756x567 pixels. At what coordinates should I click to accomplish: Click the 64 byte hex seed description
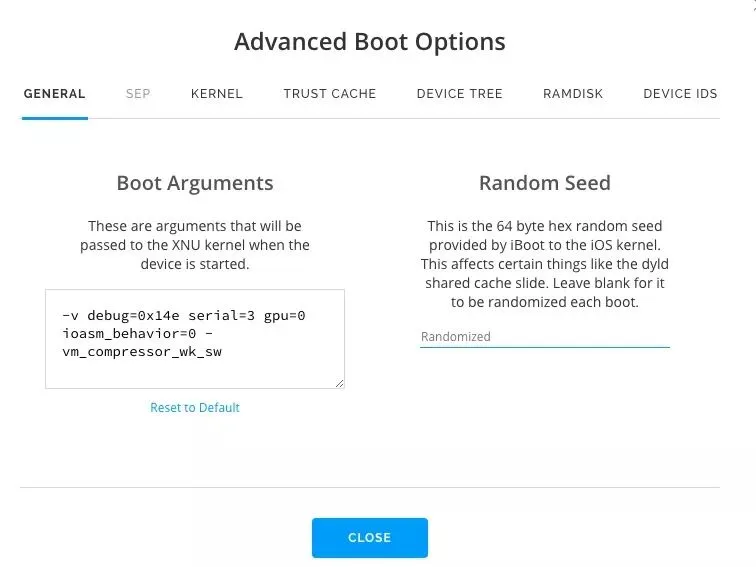(544, 264)
